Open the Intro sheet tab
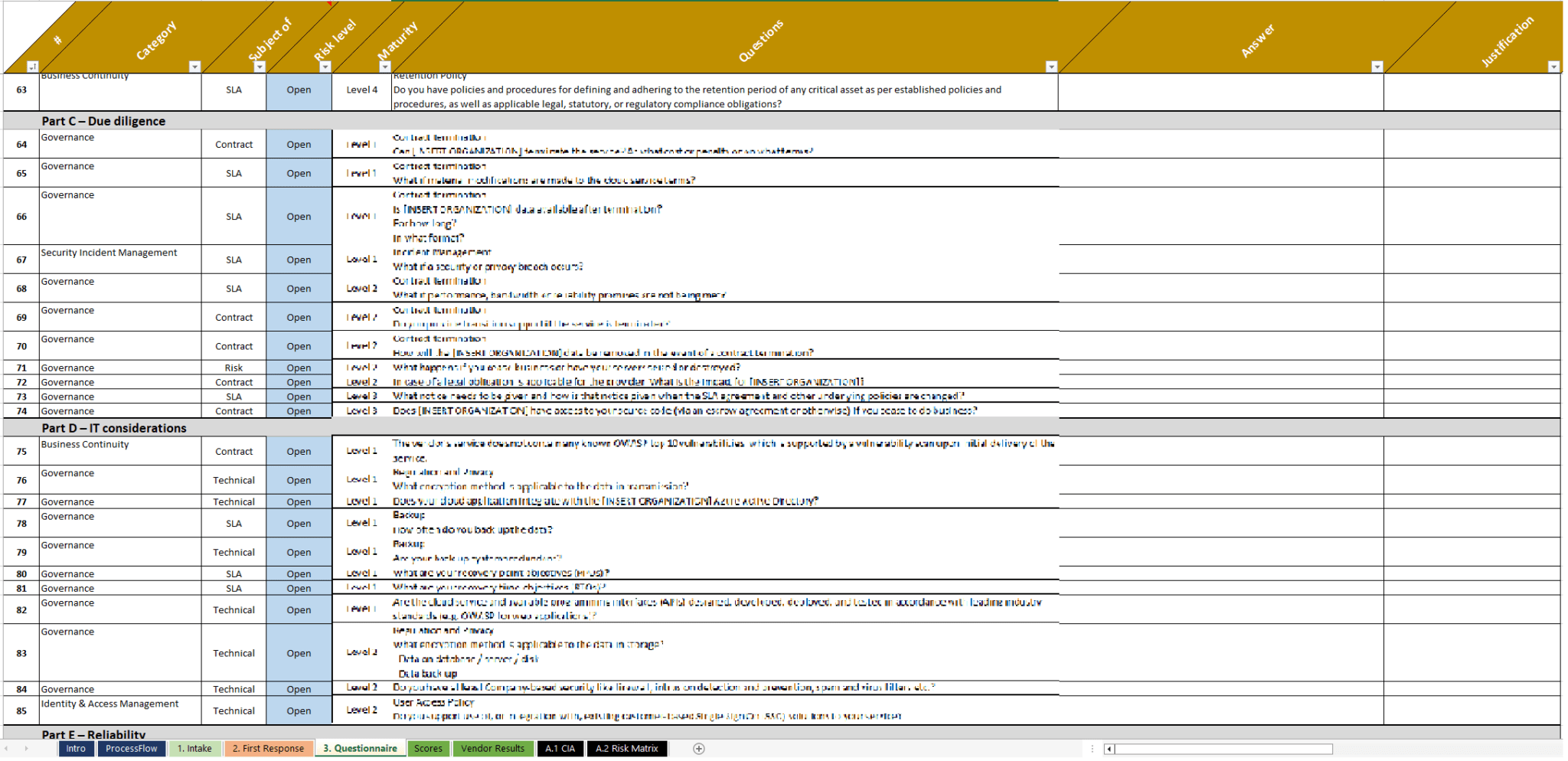Viewport: 1568px width, 761px height. (76, 749)
